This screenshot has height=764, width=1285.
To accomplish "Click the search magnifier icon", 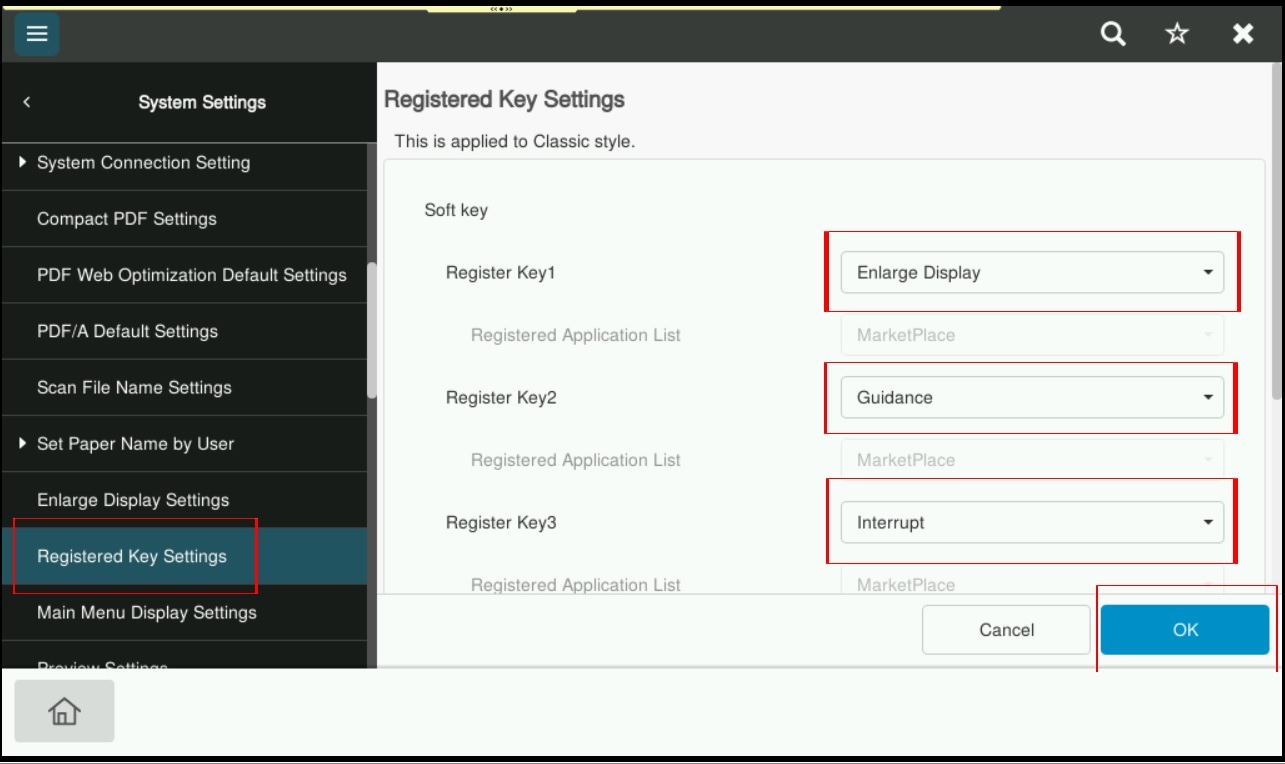I will pyautogui.click(x=1113, y=34).
